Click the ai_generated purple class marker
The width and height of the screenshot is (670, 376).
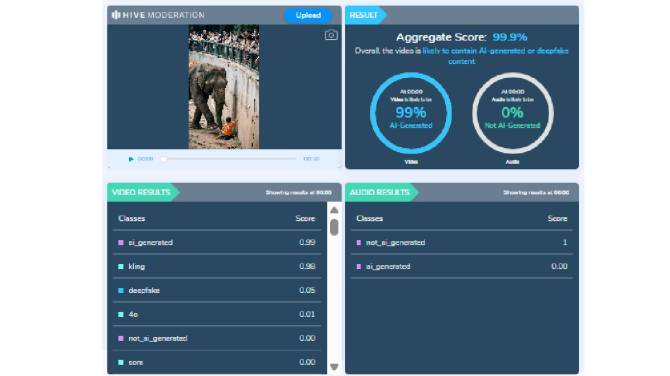pyautogui.click(x=121, y=242)
